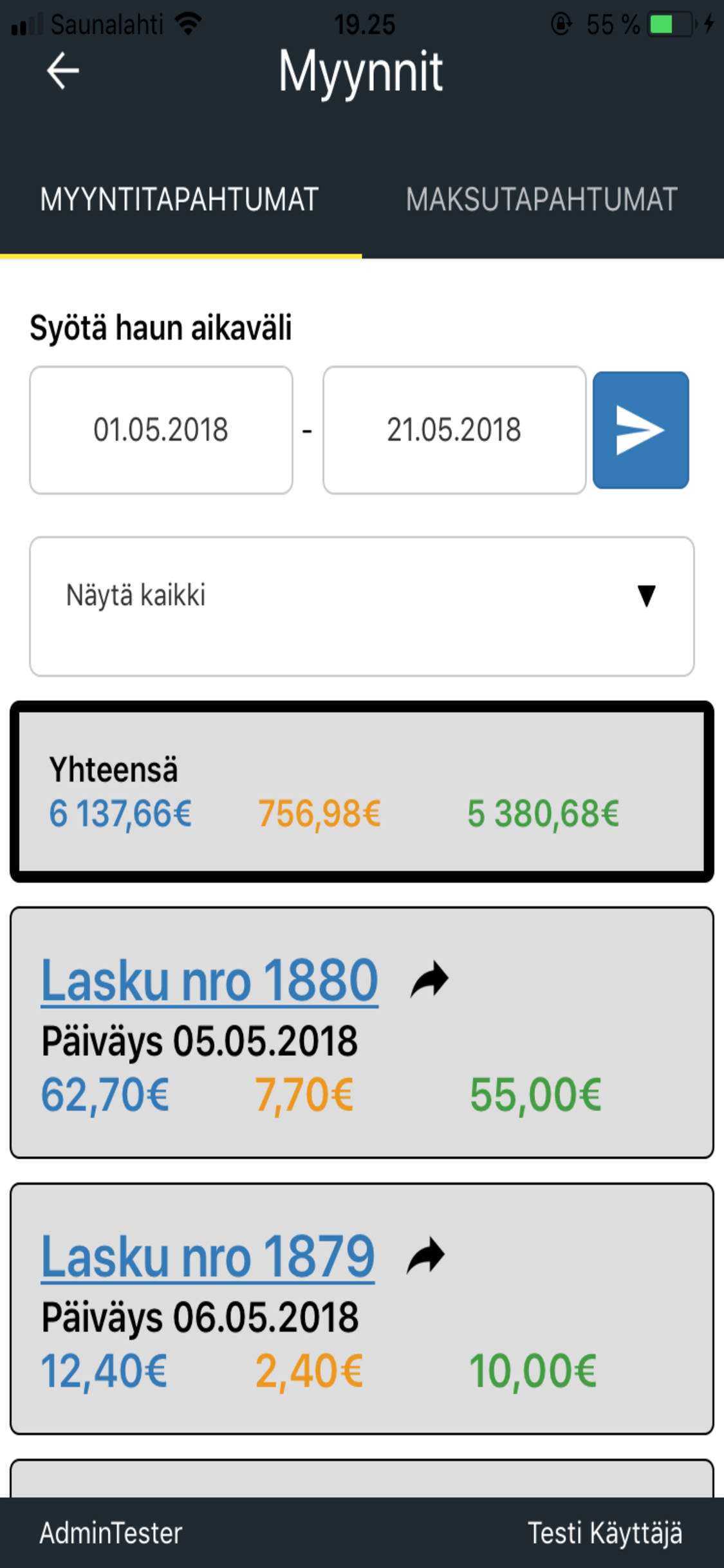This screenshot has height=1568, width=724.
Task: Tap Testi Käyttäjä in bottom bar
Action: [x=605, y=1533]
